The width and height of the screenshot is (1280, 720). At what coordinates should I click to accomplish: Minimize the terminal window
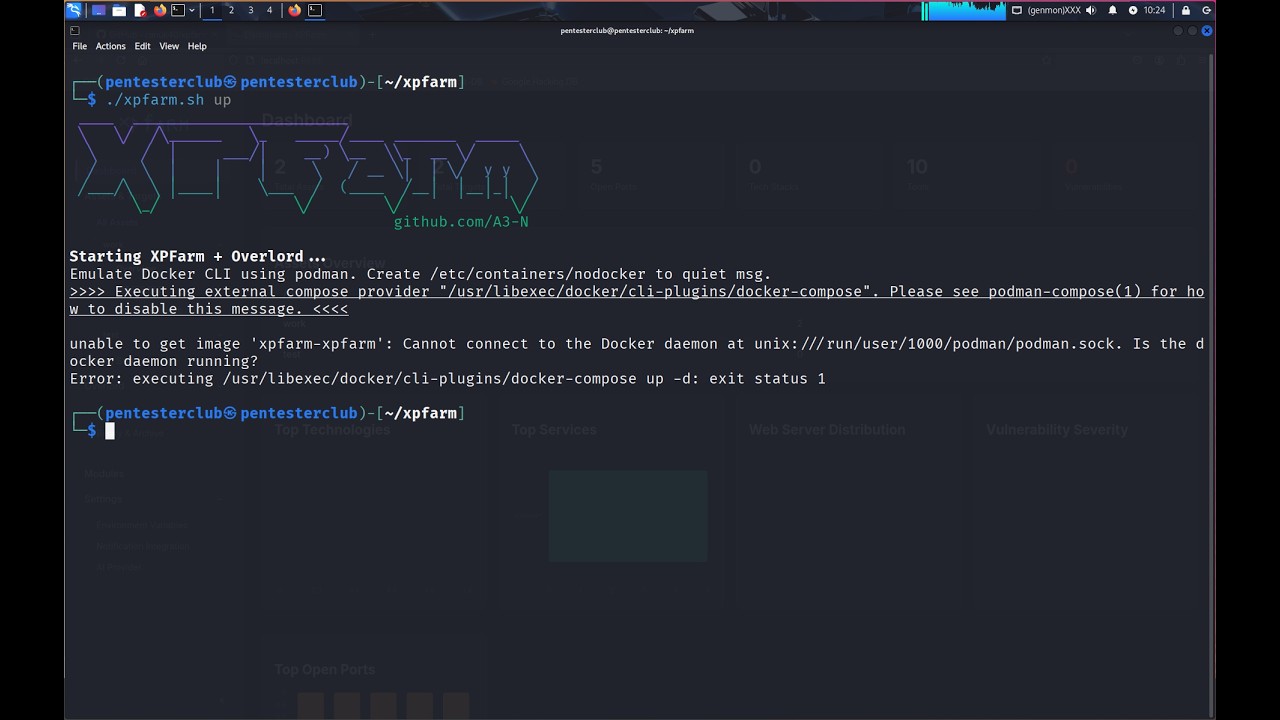point(1178,31)
